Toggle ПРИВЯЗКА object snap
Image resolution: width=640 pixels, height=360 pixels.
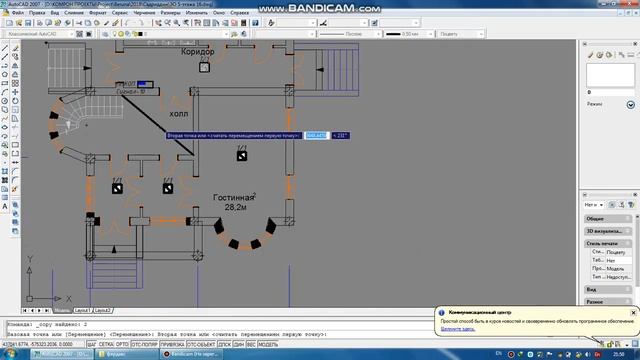coord(172,344)
